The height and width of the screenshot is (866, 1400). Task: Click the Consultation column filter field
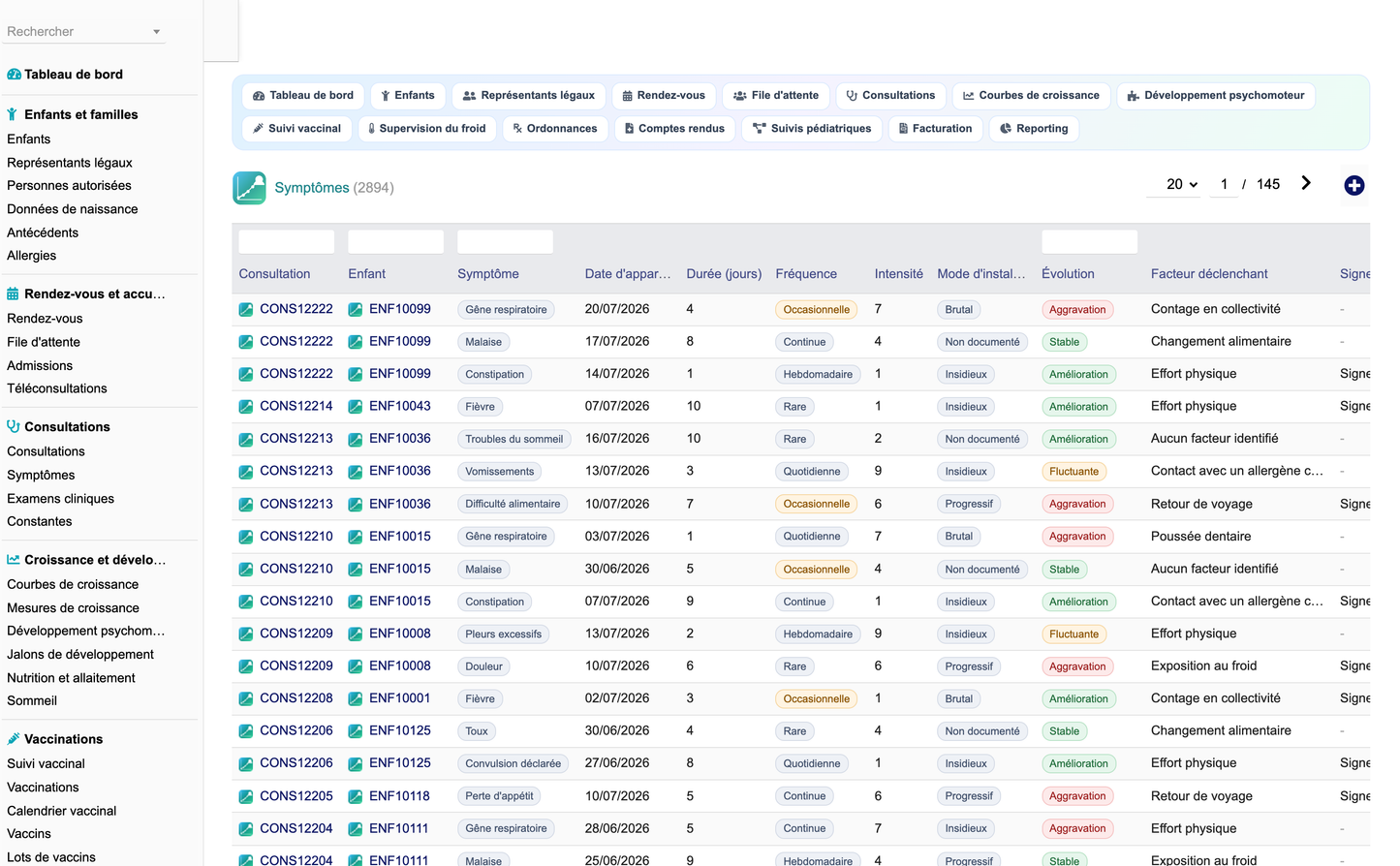pos(287,242)
